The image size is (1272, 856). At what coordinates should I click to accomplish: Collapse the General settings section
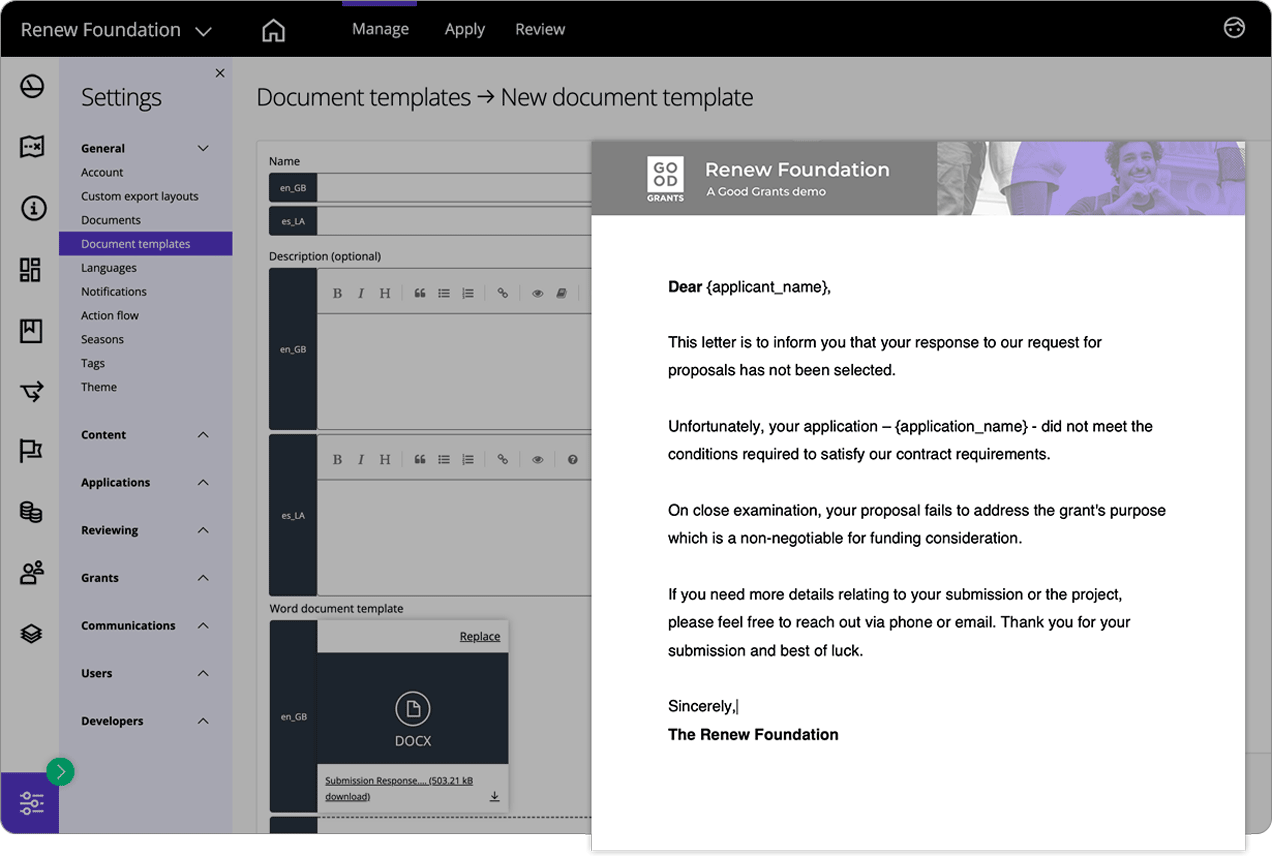[x=203, y=148]
